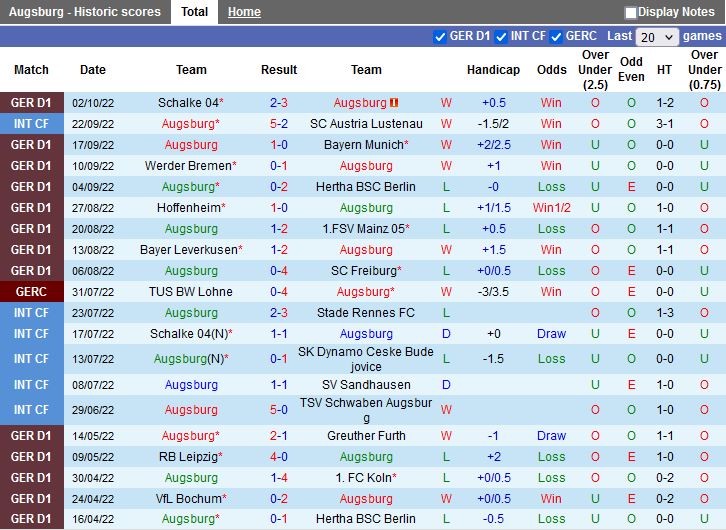The width and height of the screenshot is (726, 530).
Task: Click TSV Schwaben Augsburg team name
Action: pyautogui.click(x=366, y=410)
